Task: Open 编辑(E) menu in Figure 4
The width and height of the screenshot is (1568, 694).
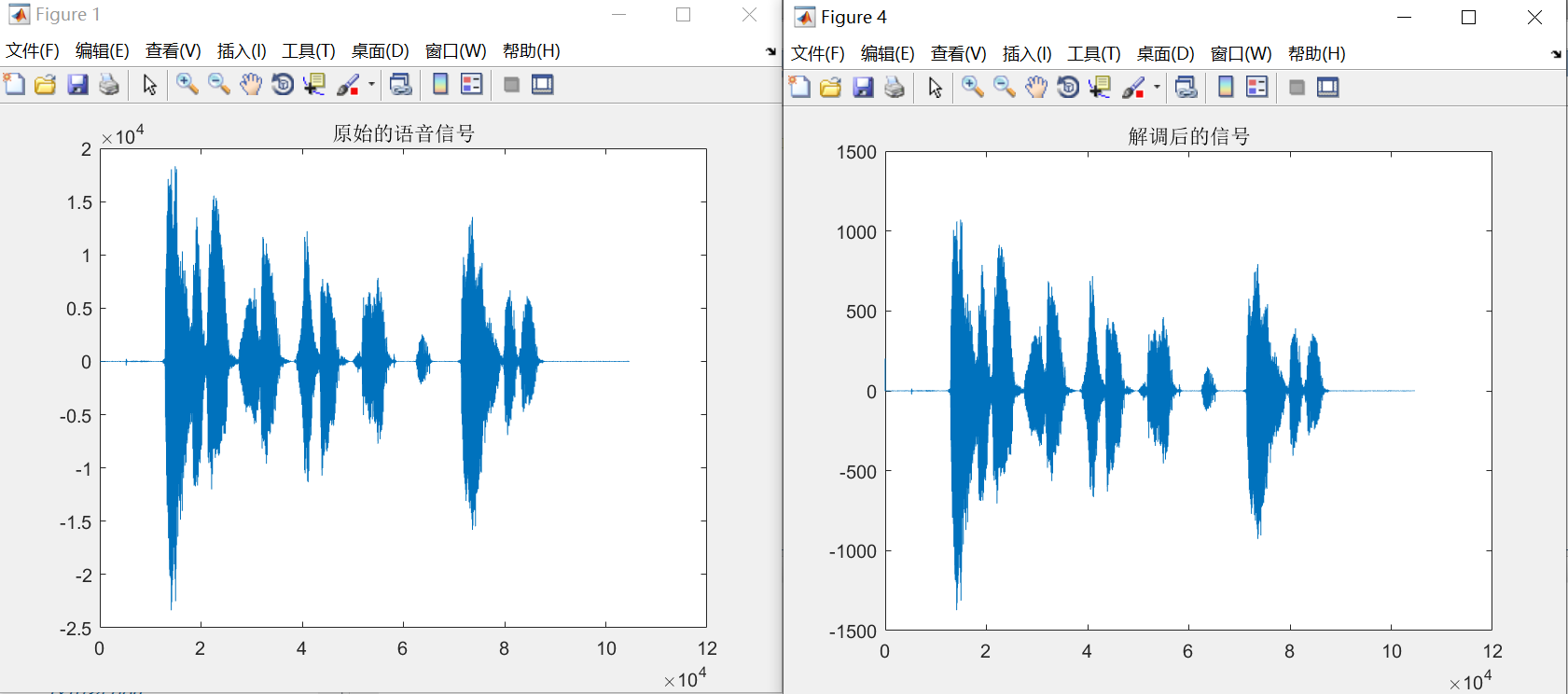Action: pyautogui.click(x=888, y=54)
